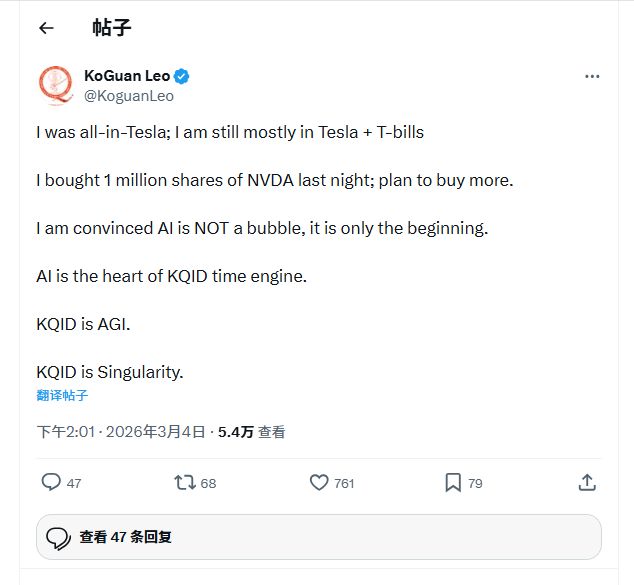Click the repost count 68

(208, 483)
